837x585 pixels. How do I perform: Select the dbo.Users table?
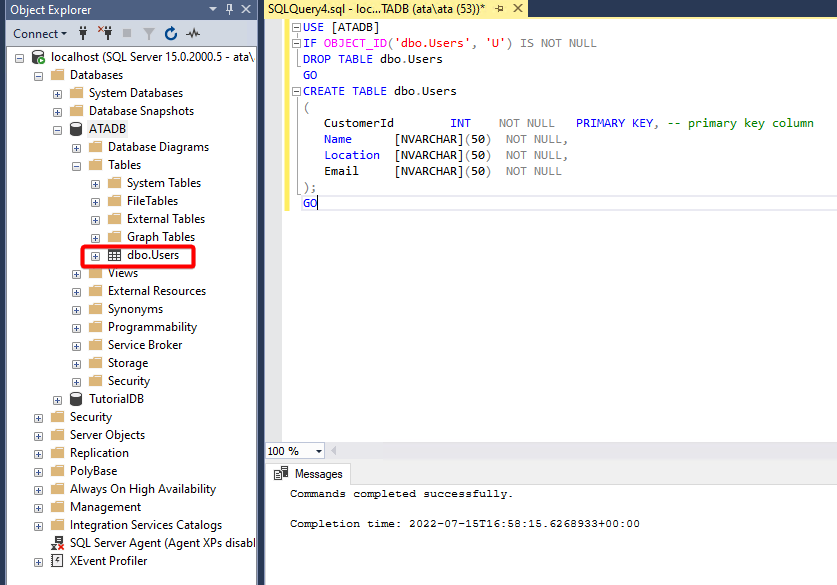point(153,255)
